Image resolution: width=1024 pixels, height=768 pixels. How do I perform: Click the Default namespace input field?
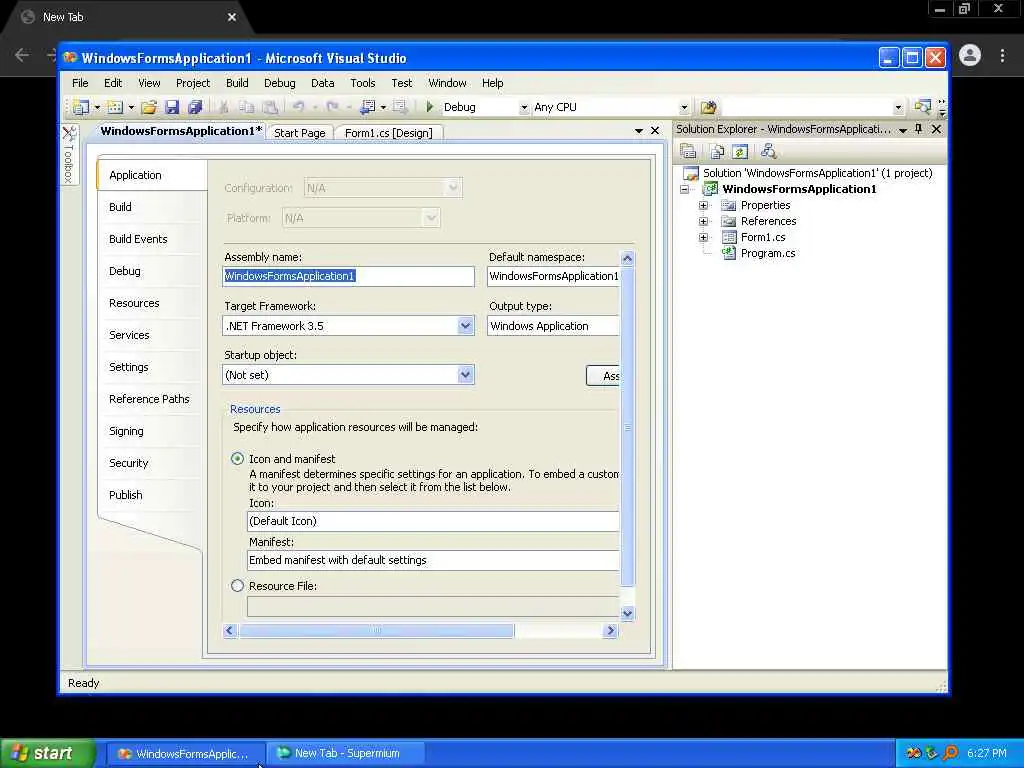pyautogui.click(x=553, y=276)
